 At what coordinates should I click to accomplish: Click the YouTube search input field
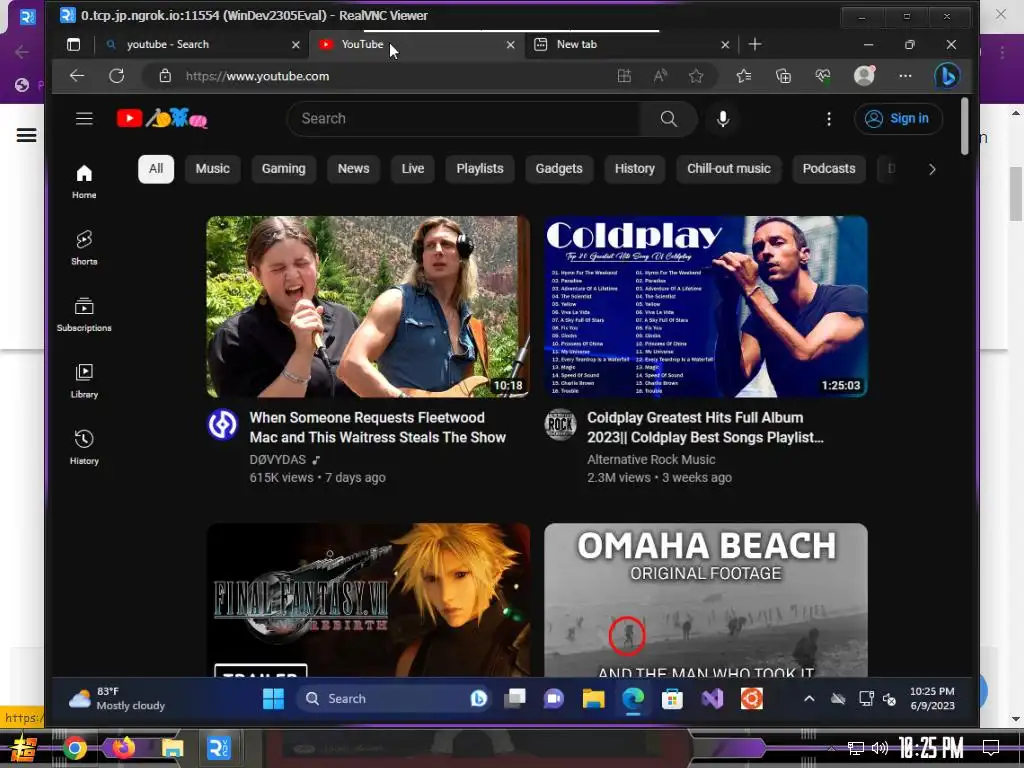pyautogui.click(x=464, y=119)
